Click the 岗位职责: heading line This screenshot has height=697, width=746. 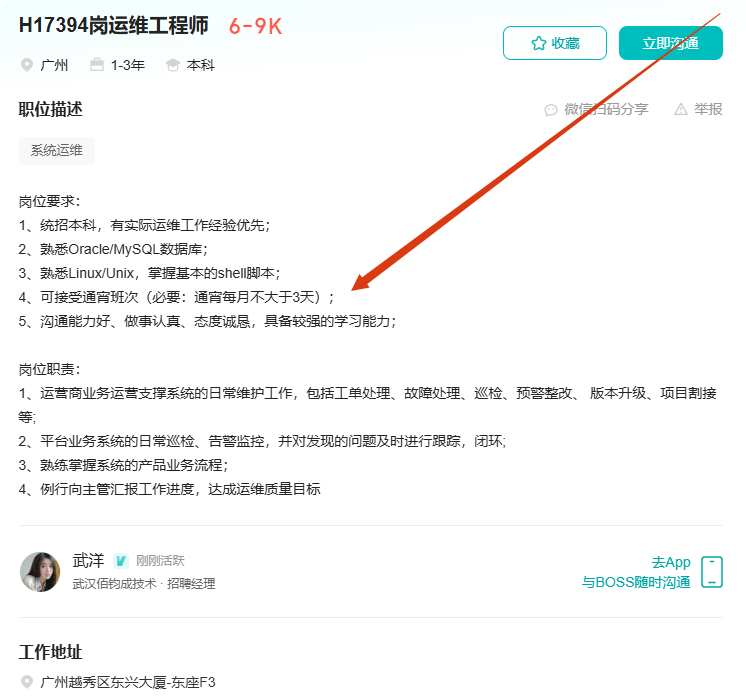click(x=49, y=369)
